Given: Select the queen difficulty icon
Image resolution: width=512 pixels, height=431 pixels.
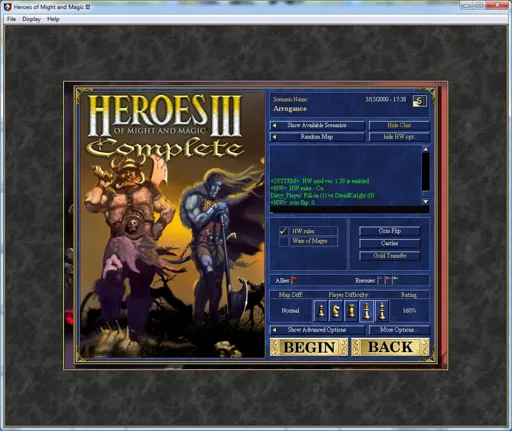Looking at the screenshot, I should click(366, 311).
